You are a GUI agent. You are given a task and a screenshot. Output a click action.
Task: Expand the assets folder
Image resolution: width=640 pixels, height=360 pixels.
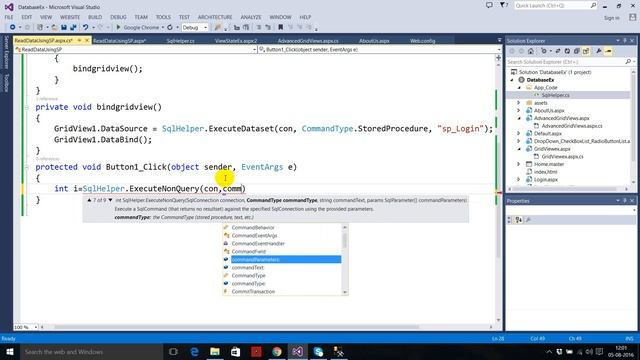coord(519,103)
